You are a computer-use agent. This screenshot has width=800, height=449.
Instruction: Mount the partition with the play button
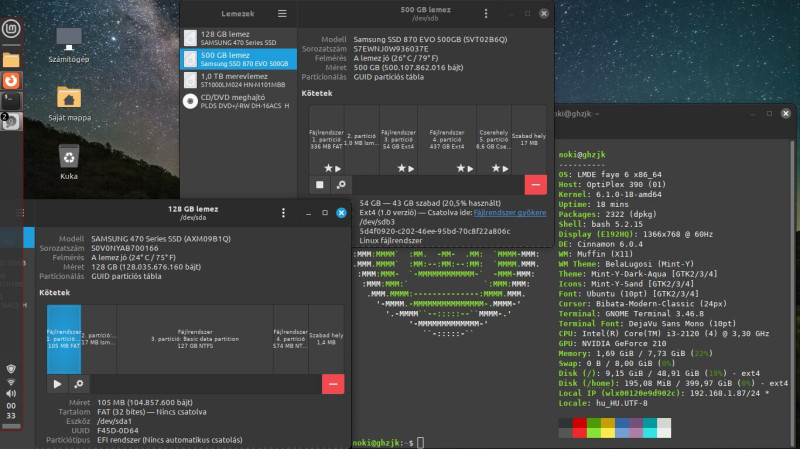57,384
